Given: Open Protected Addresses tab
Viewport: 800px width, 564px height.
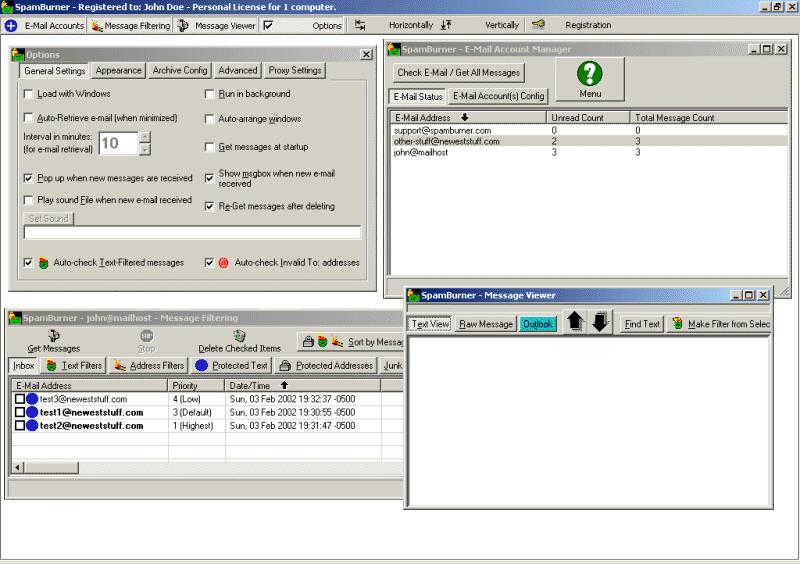Looking at the screenshot, I should click(x=327, y=365).
